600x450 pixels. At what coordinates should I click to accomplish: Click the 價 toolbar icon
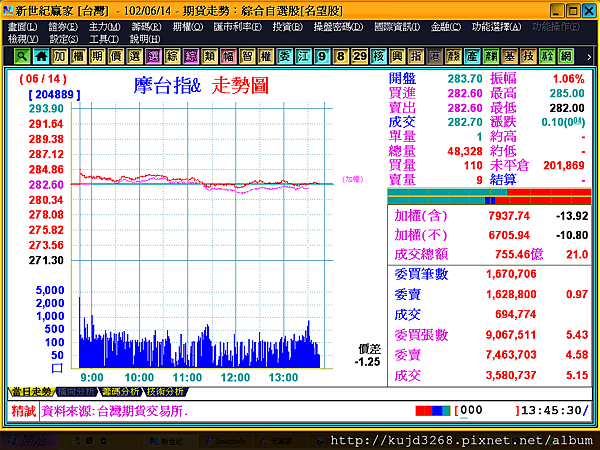[x=116, y=56]
